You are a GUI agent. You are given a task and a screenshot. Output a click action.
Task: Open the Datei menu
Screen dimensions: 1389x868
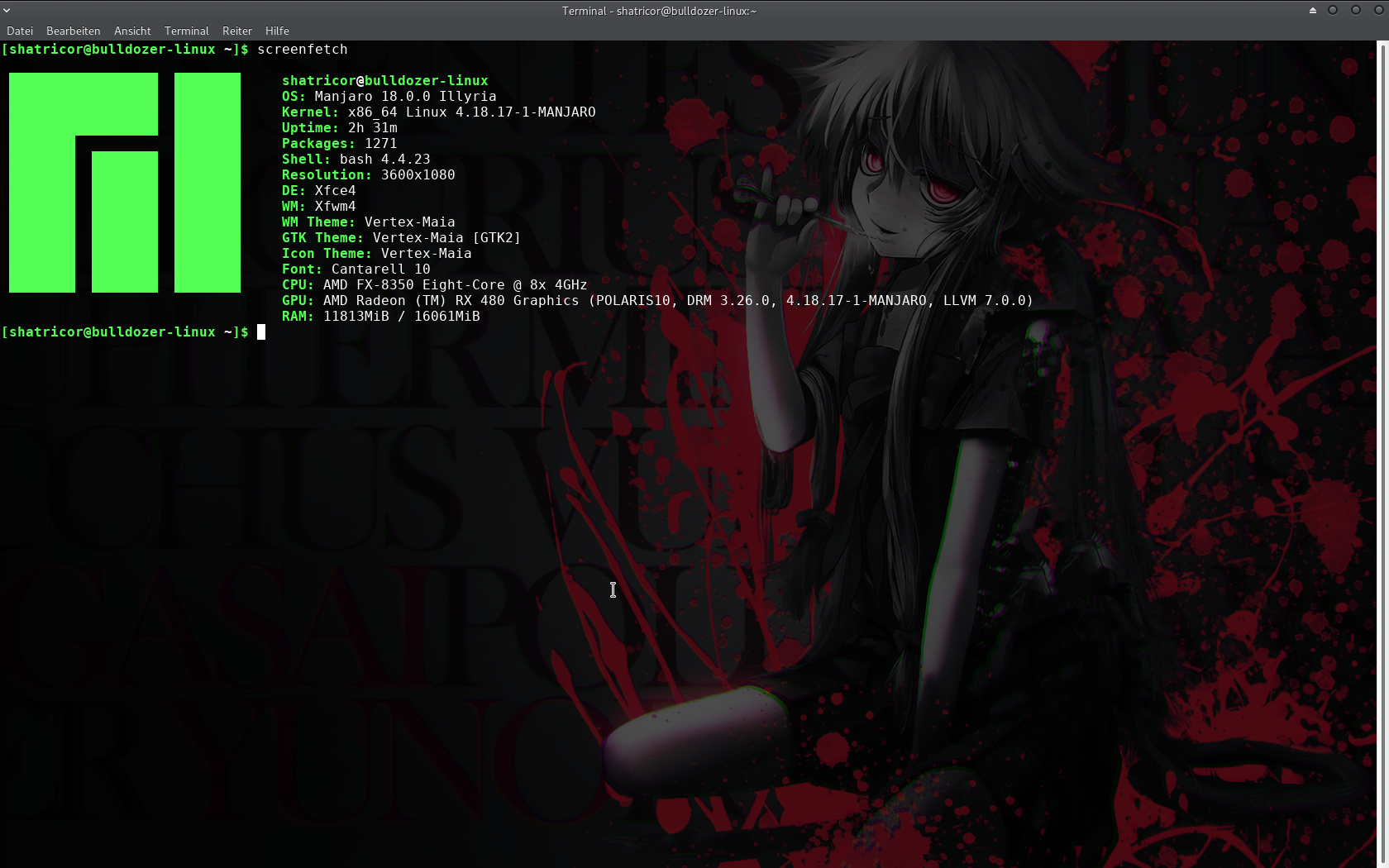(x=20, y=31)
